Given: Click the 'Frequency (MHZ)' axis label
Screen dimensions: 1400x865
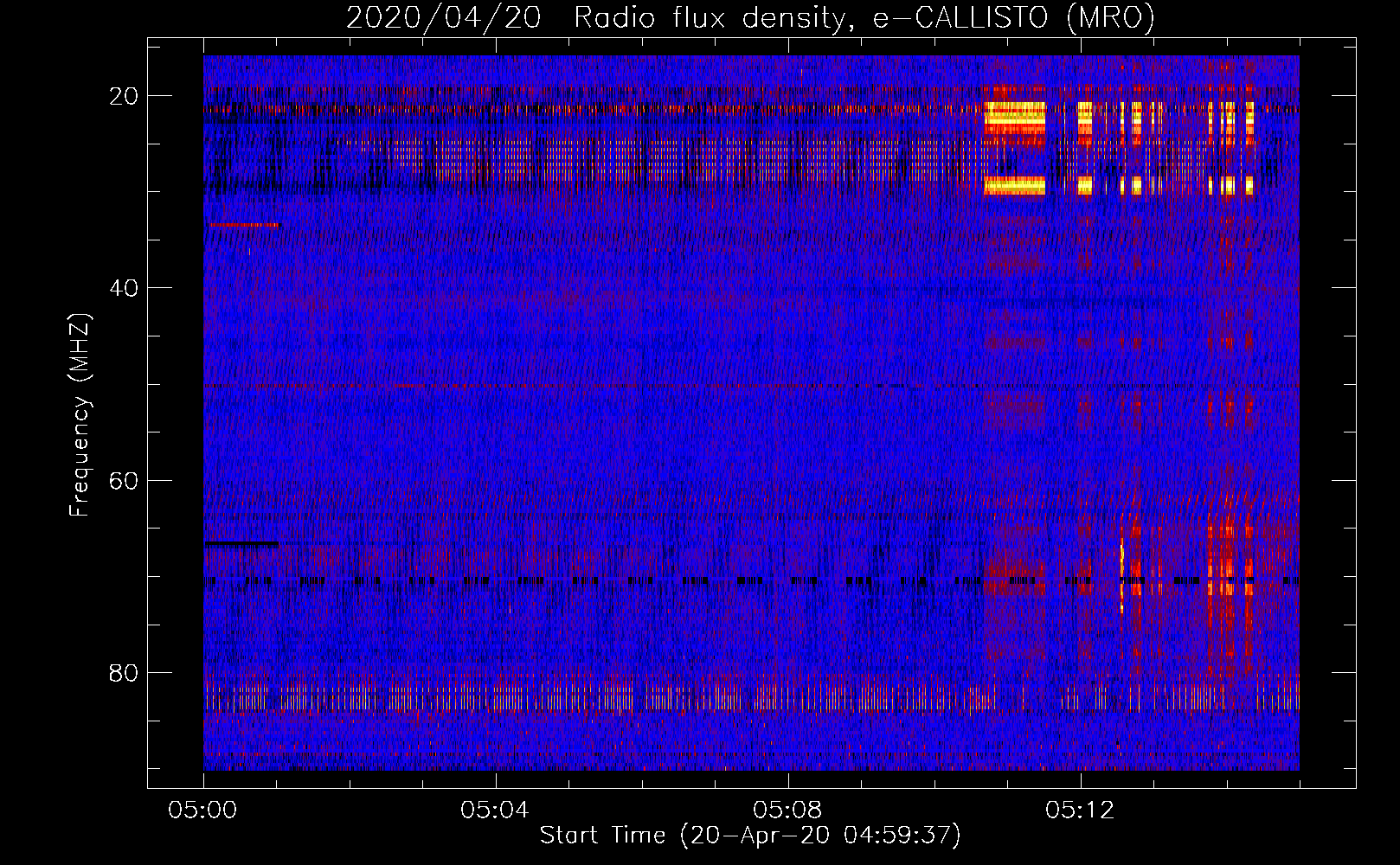Looking at the screenshot, I should coord(80,415).
